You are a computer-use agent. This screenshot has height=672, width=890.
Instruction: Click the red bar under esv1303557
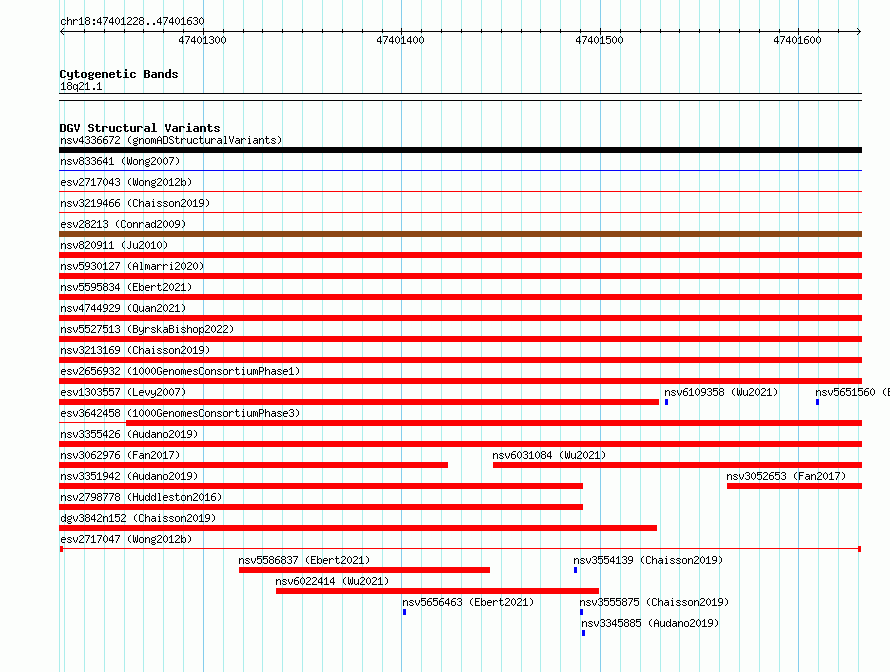(x=359, y=402)
